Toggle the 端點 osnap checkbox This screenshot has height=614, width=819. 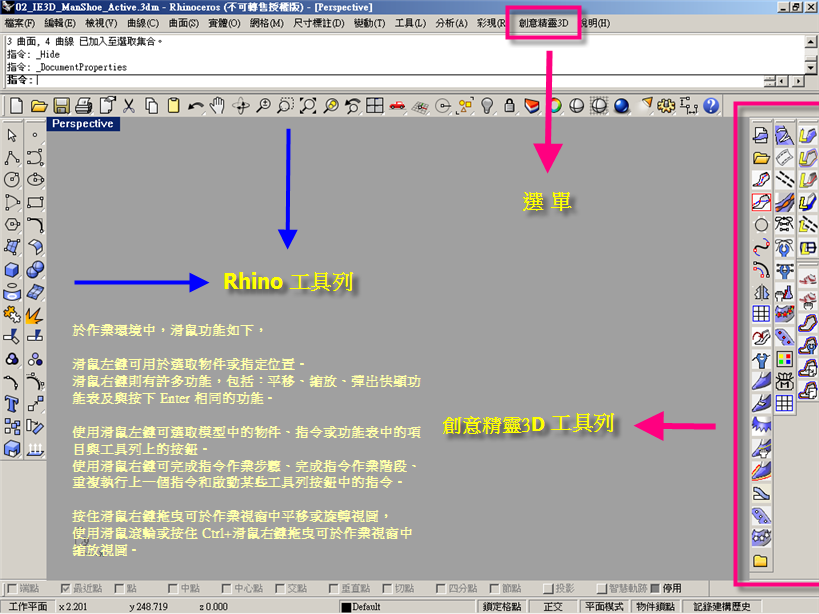[11, 589]
